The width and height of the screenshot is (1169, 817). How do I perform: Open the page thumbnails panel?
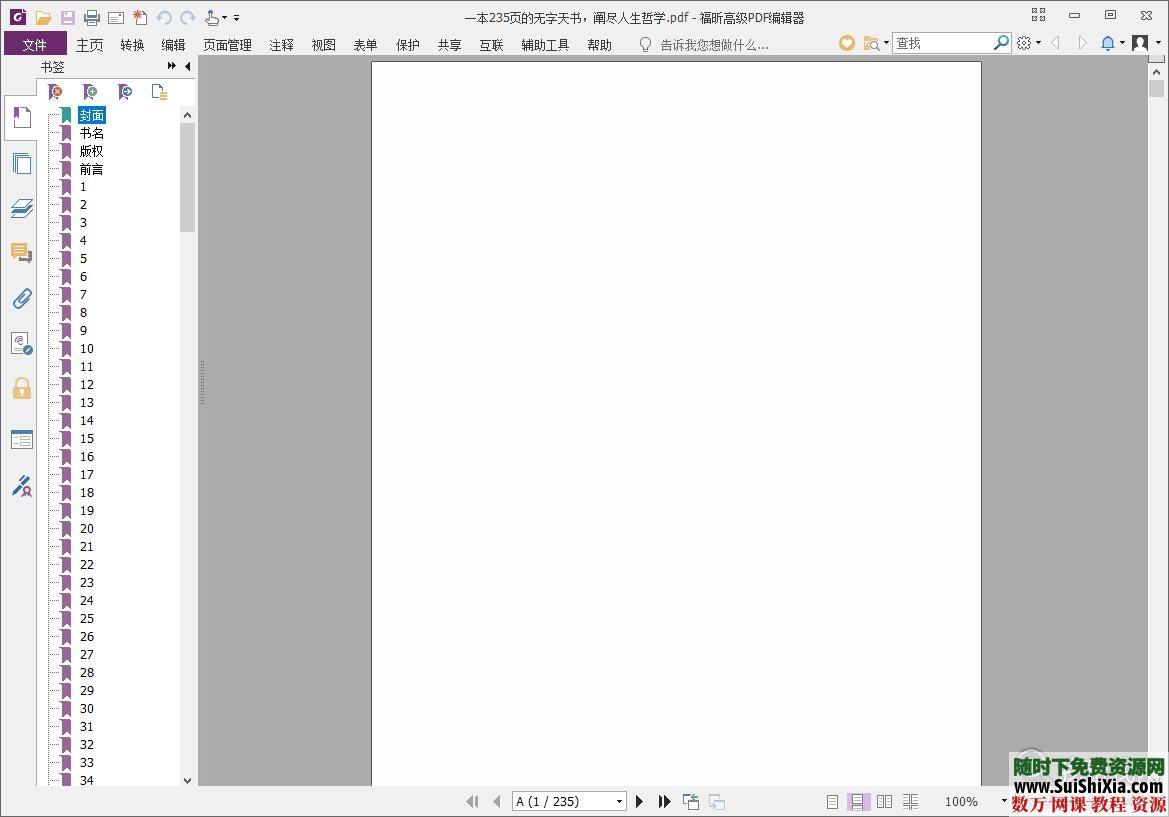[x=22, y=164]
